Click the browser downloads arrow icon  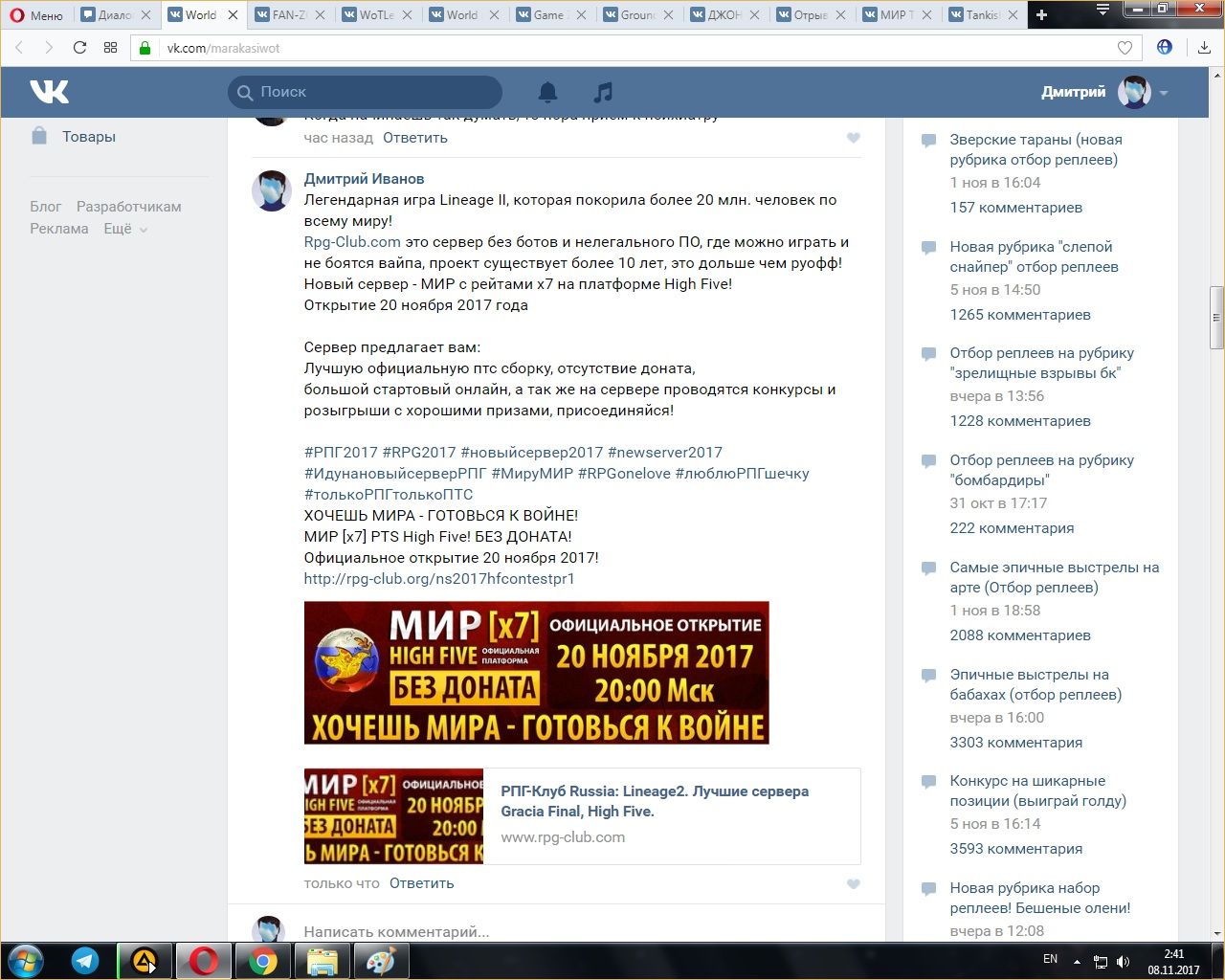[1204, 48]
